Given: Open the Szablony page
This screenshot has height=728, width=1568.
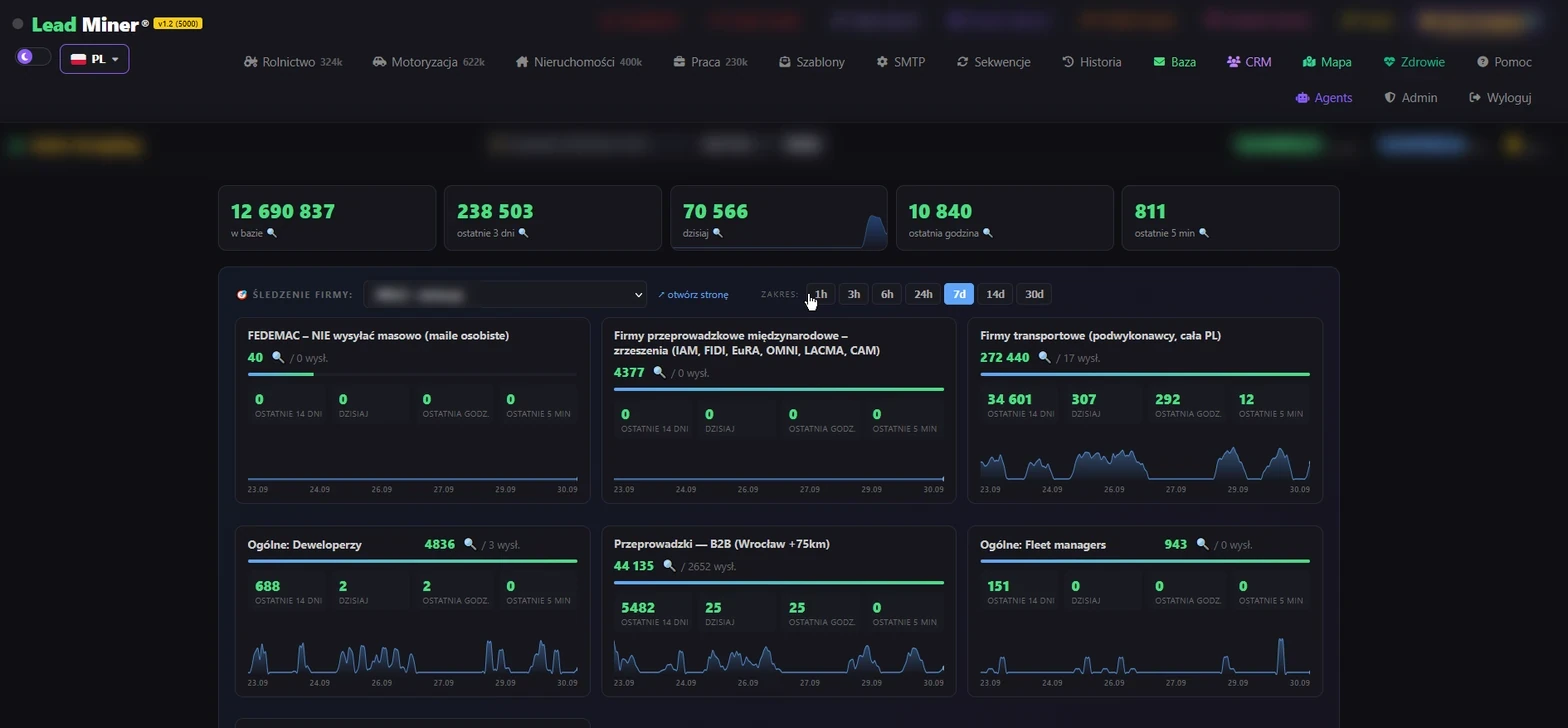Looking at the screenshot, I should [811, 62].
